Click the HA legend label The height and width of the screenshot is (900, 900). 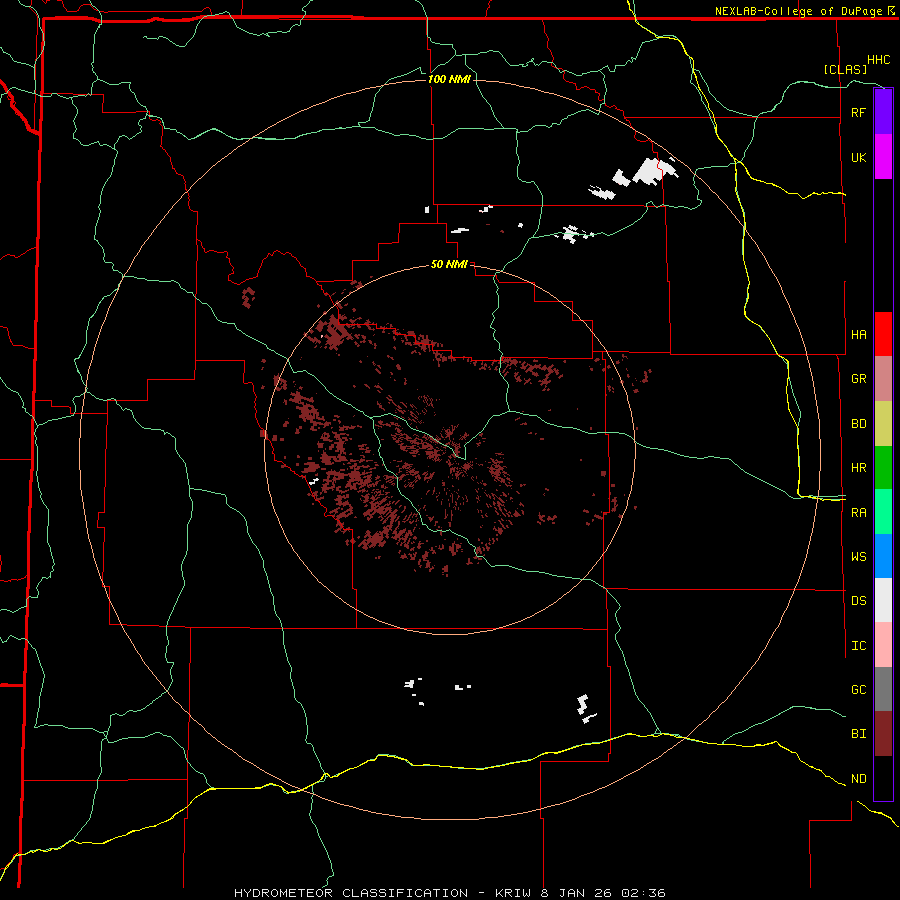[858, 334]
